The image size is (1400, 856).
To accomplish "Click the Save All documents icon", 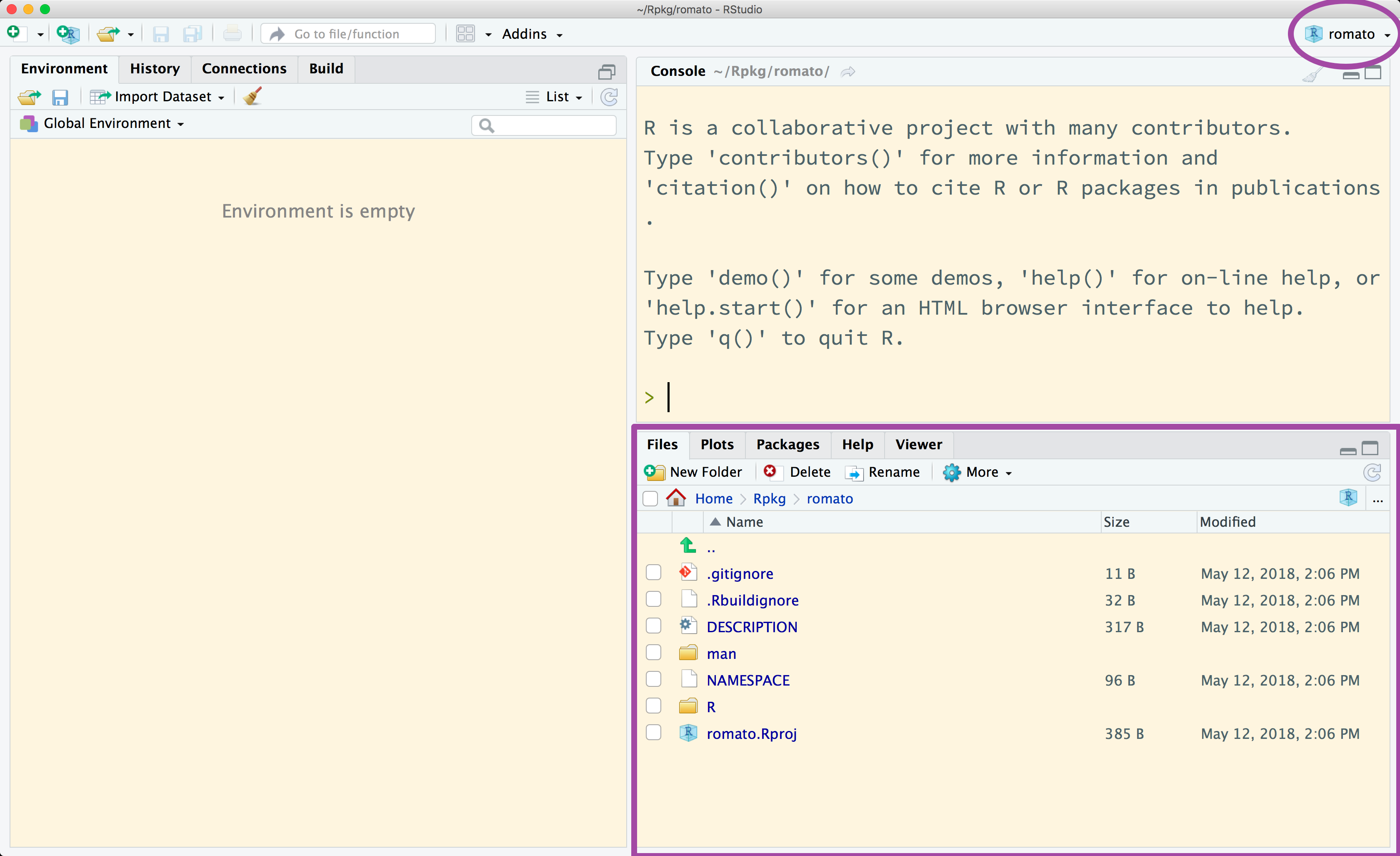I will [x=192, y=34].
